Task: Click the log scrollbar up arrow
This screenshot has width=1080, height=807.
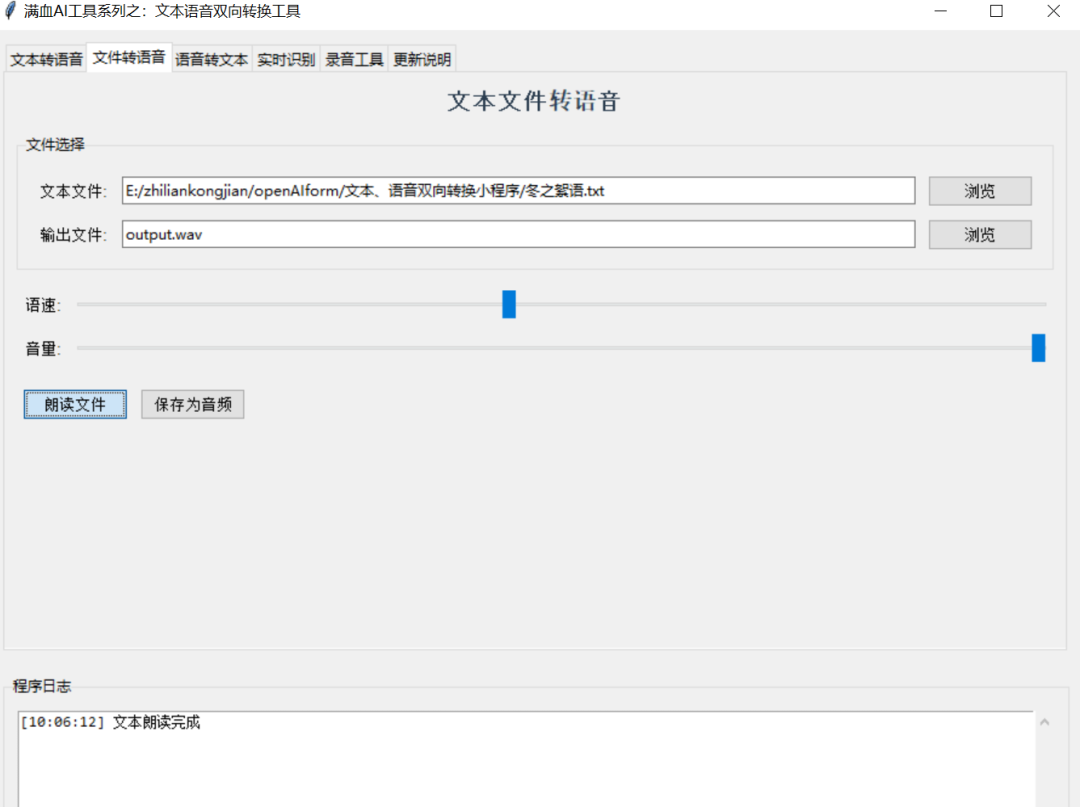Action: click(x=1045, y=722)
